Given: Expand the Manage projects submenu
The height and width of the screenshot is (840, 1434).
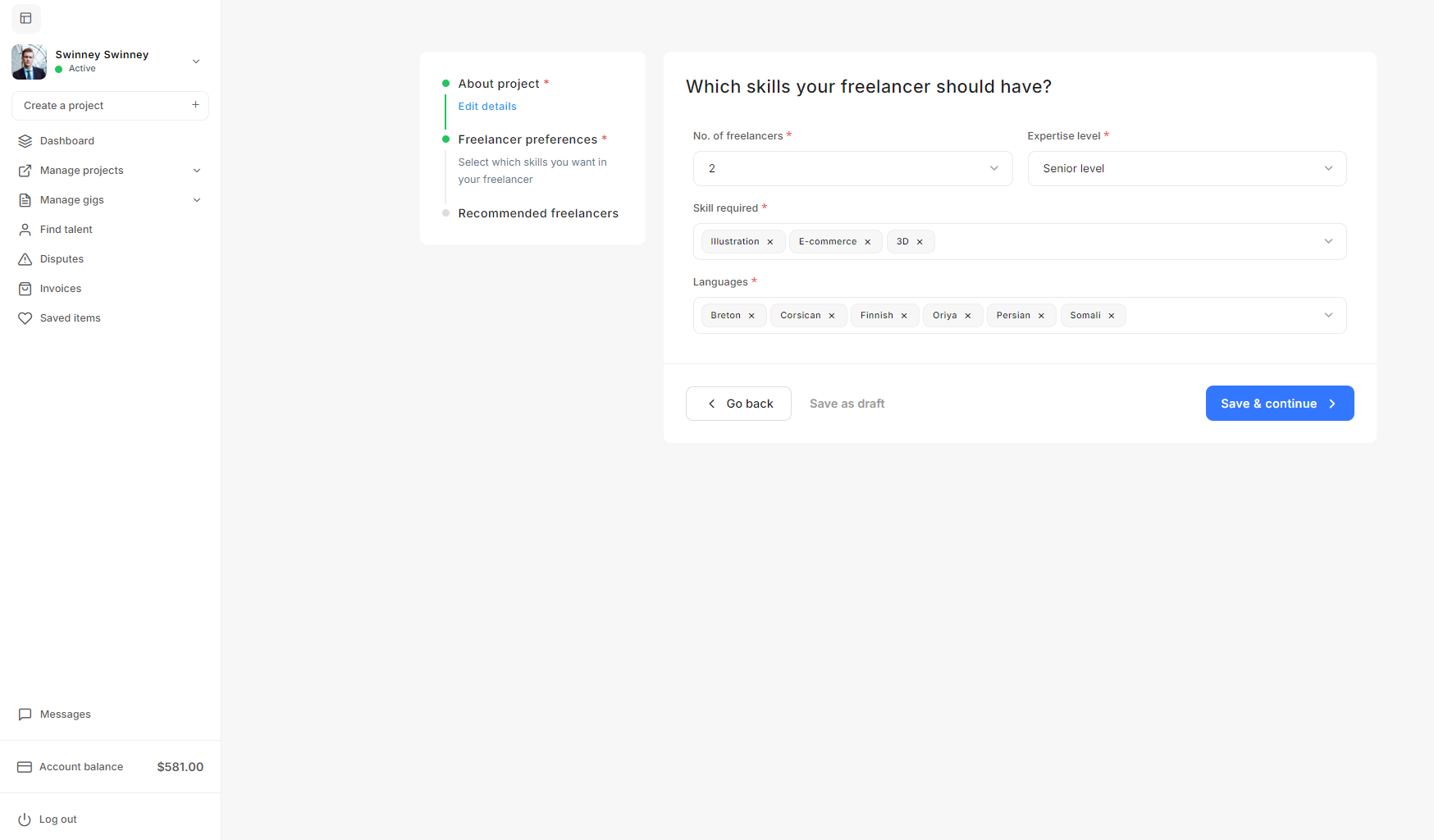Looking at the screenshot, I should (196, 171).
